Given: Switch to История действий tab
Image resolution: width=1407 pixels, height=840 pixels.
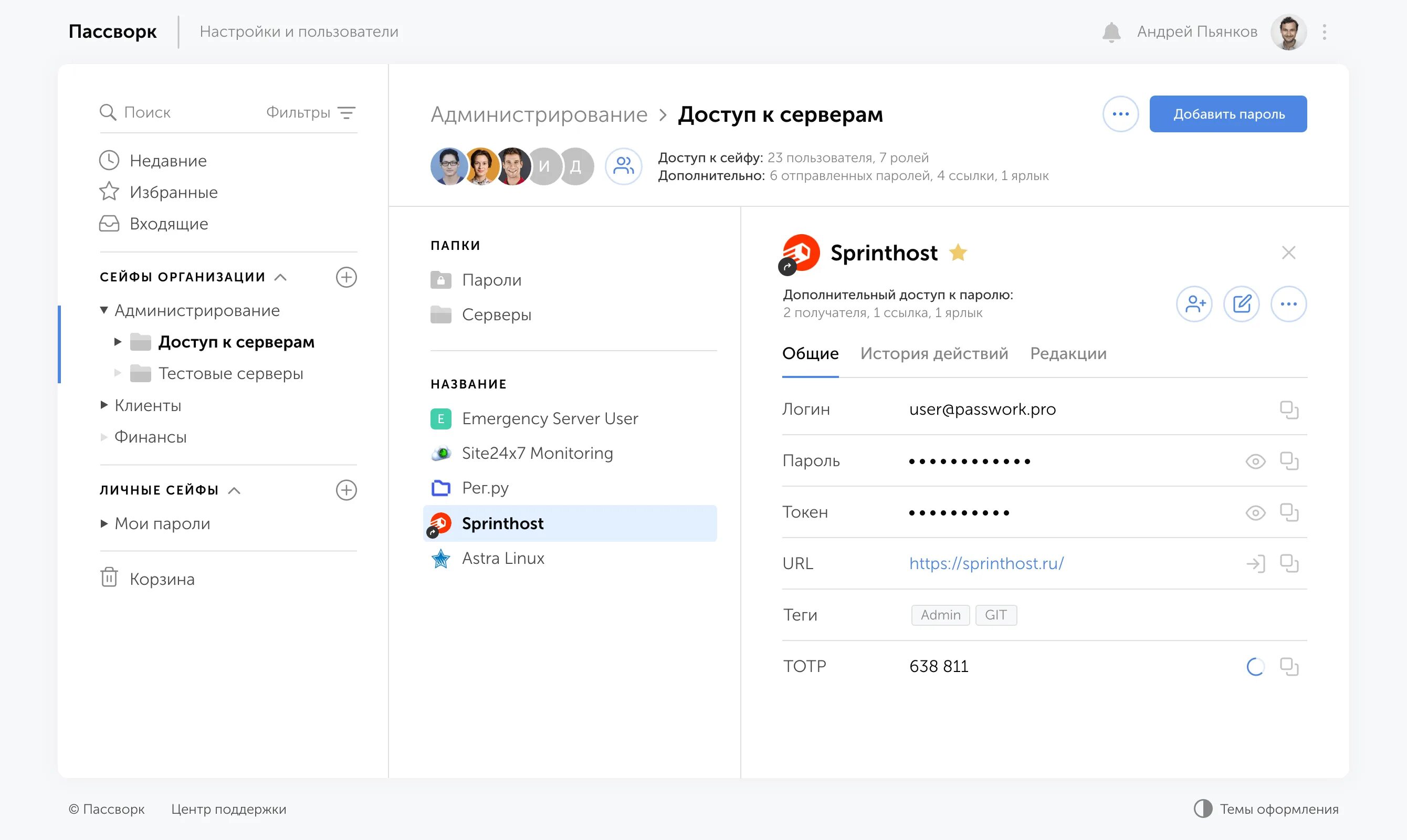Looking at the screenshot, I should (x=934, y=353).
